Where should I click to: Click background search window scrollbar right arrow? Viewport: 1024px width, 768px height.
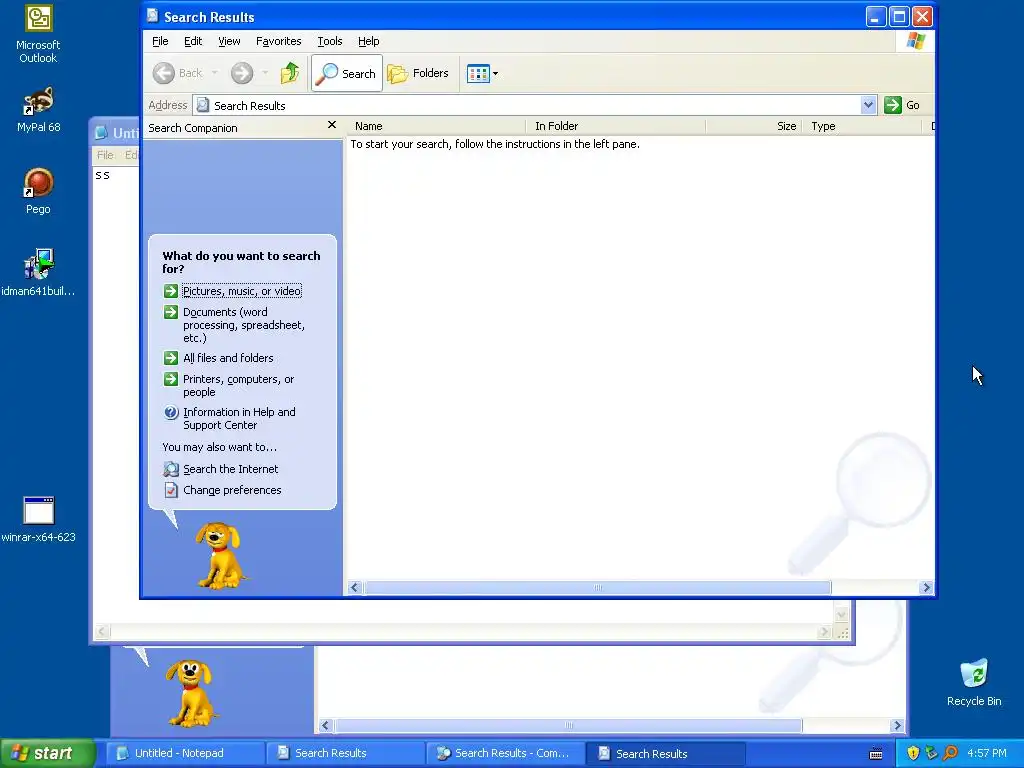tap(897, 725)
